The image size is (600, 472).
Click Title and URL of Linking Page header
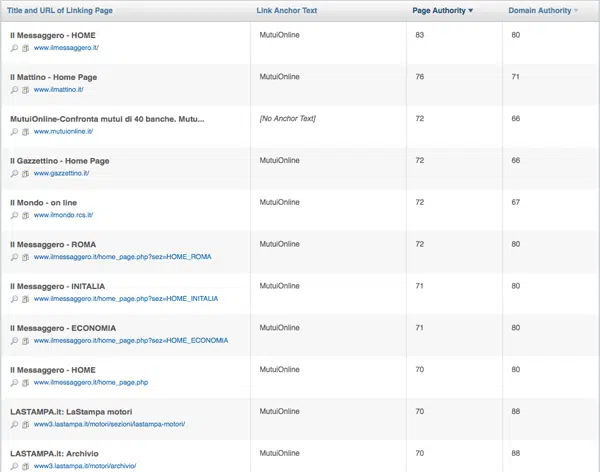pos(59,11)
